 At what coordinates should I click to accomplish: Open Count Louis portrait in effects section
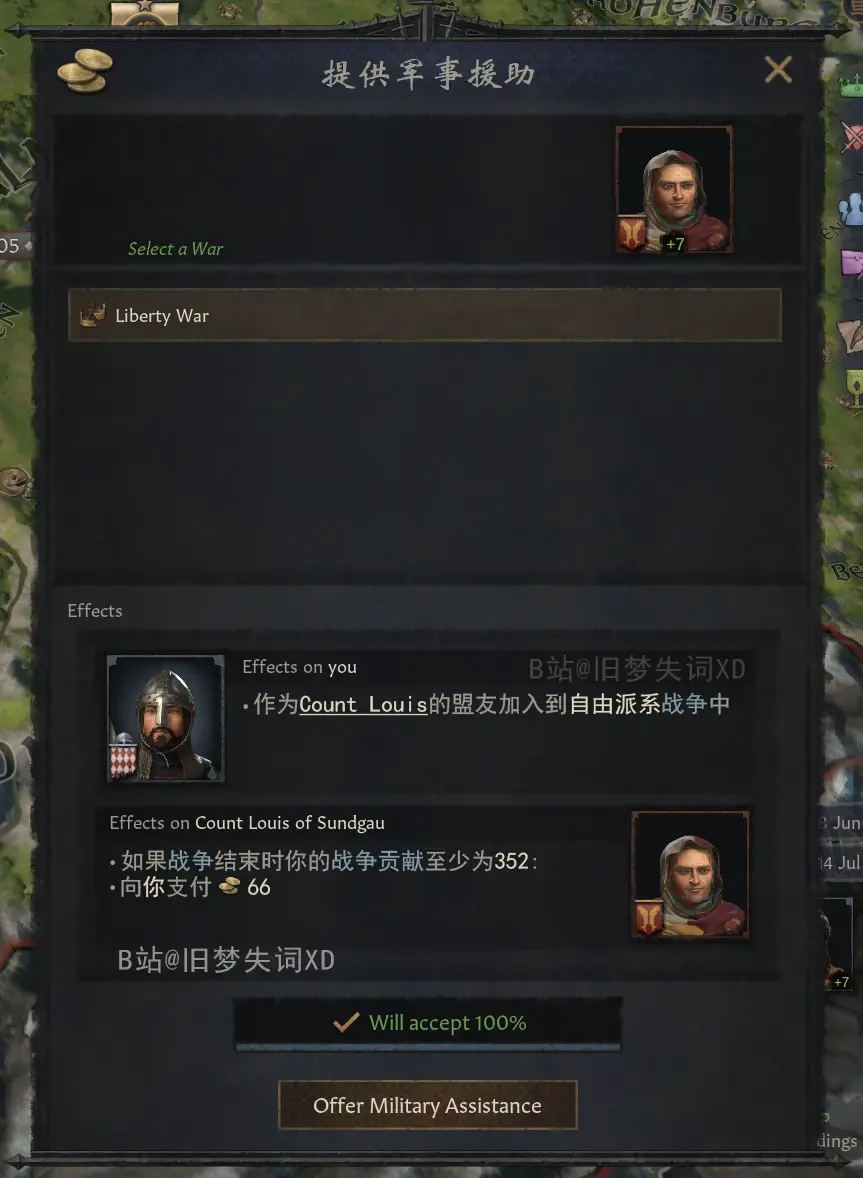pos(690,875)
